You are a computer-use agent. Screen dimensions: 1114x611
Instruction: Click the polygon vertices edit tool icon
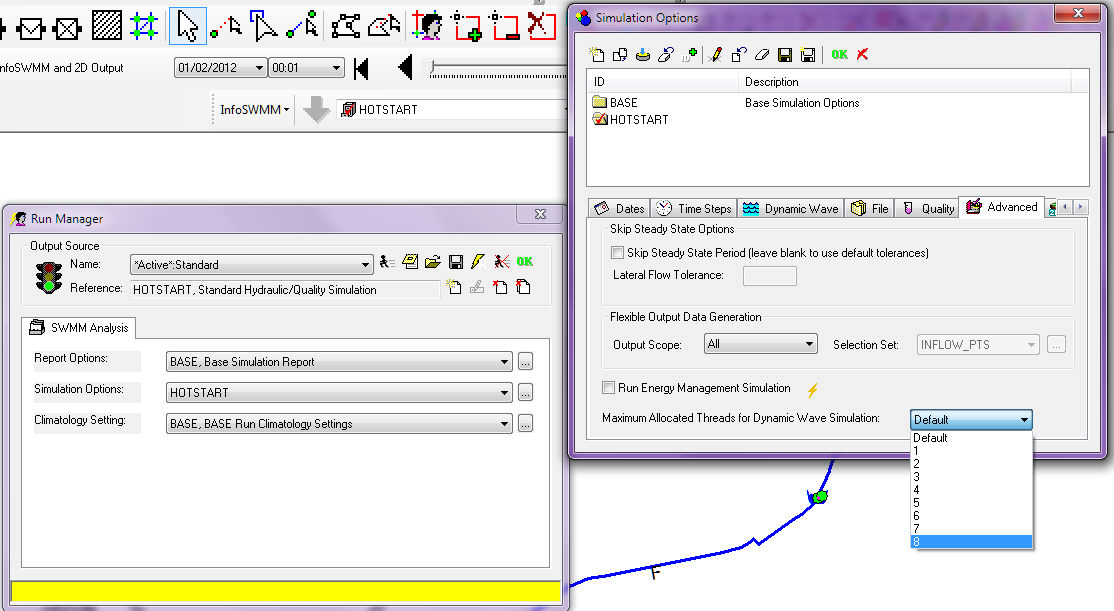coord(346,27)
